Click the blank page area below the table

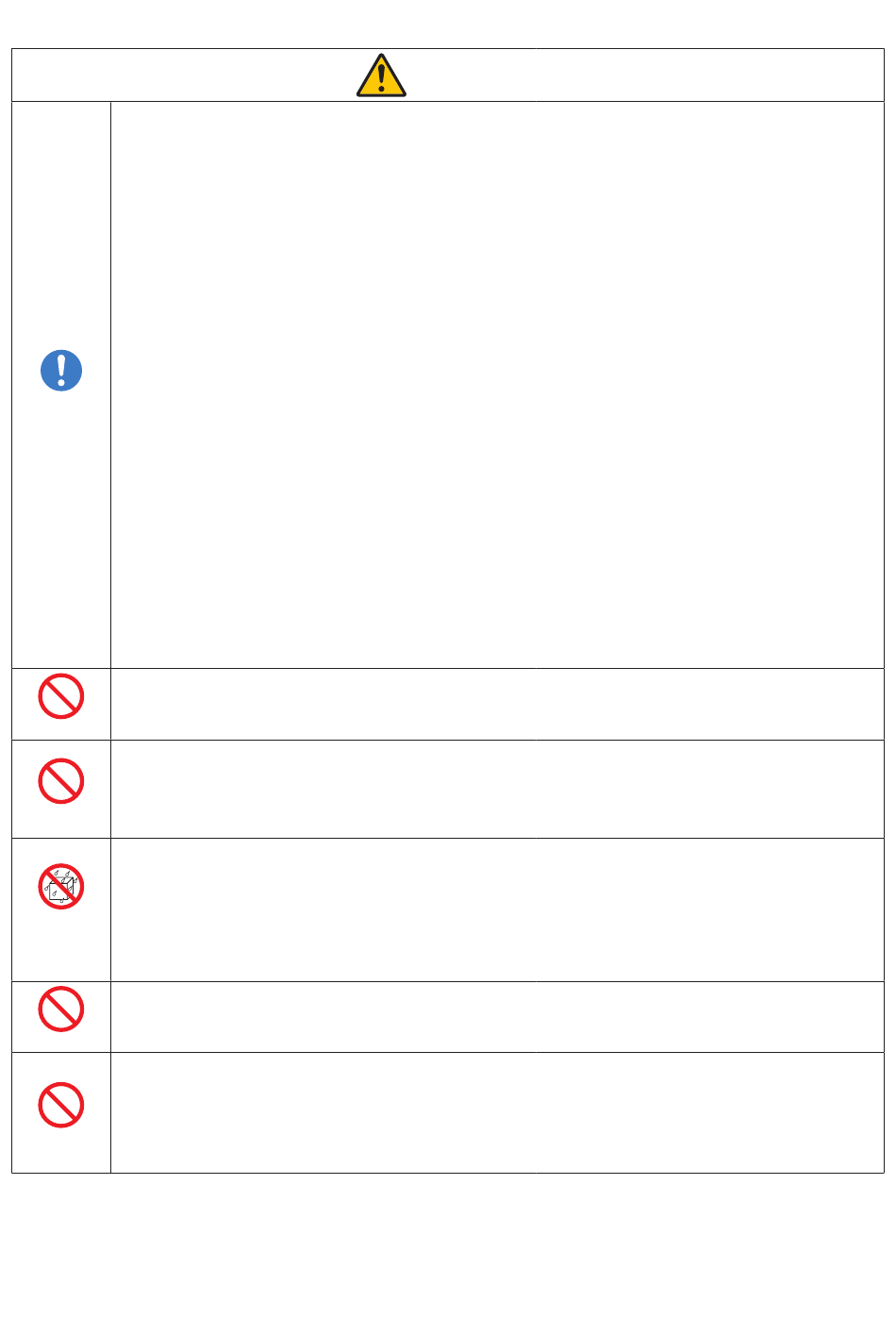click(448, 1245)
